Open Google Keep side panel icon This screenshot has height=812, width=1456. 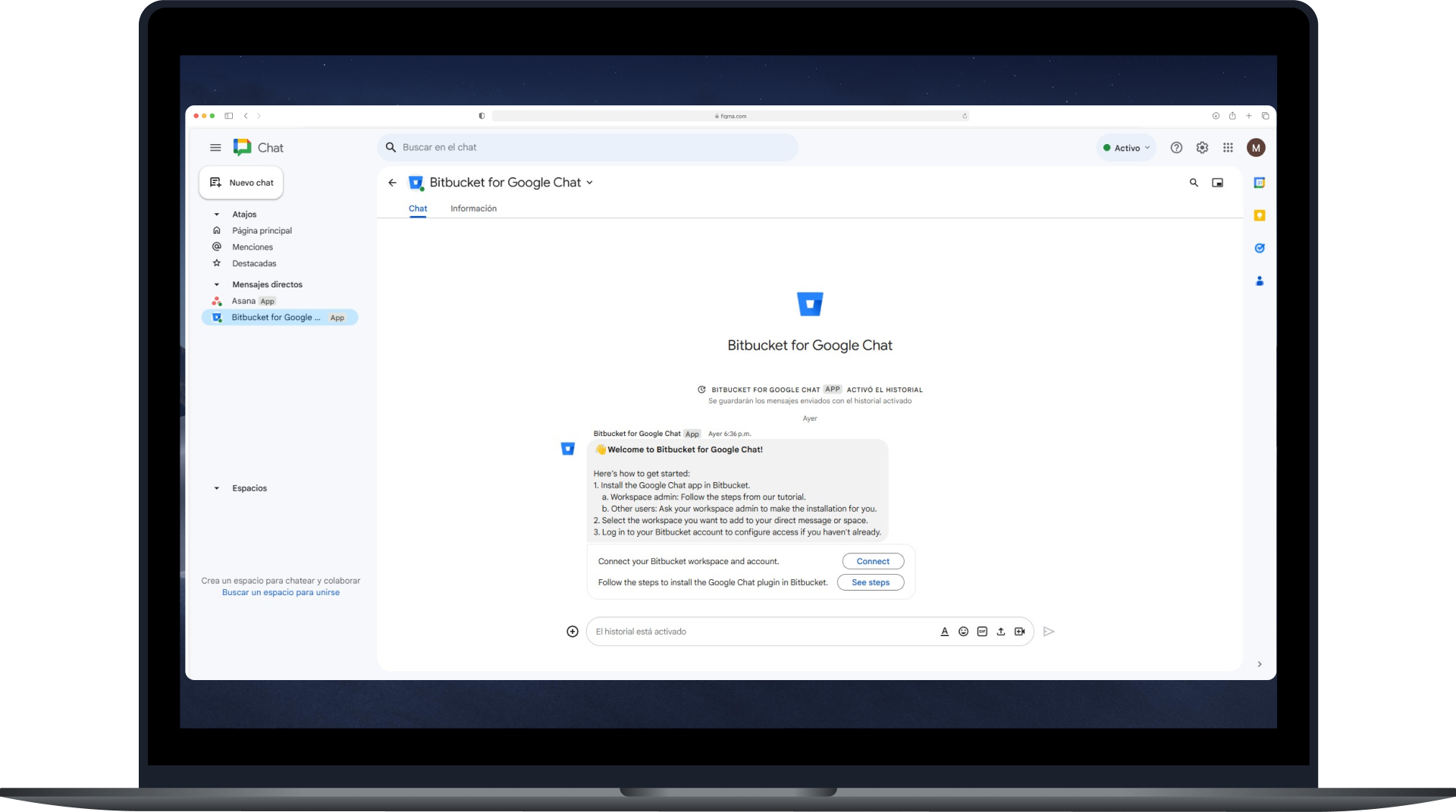click(x=1260, y=215)
